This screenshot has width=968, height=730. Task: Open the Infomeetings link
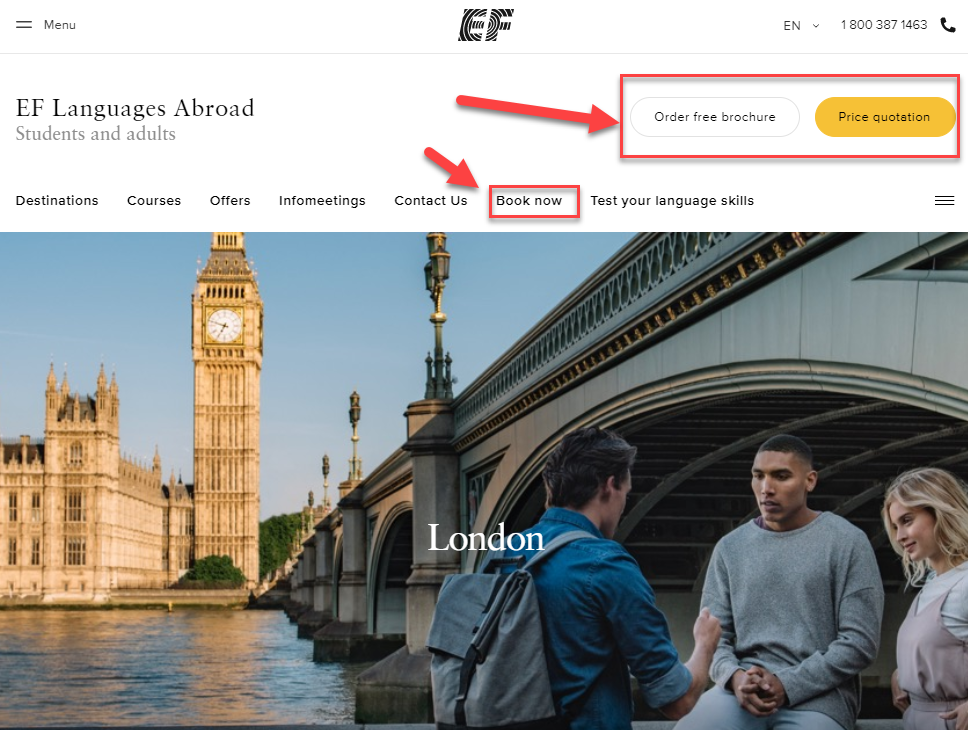pos(322,201)
